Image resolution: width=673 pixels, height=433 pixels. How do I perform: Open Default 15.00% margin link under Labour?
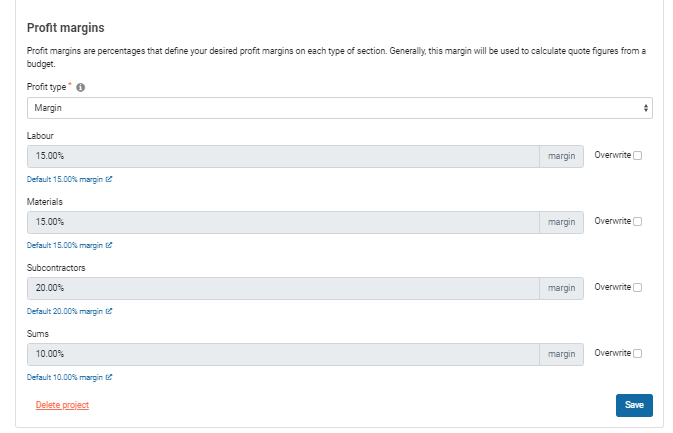(65, 179)
